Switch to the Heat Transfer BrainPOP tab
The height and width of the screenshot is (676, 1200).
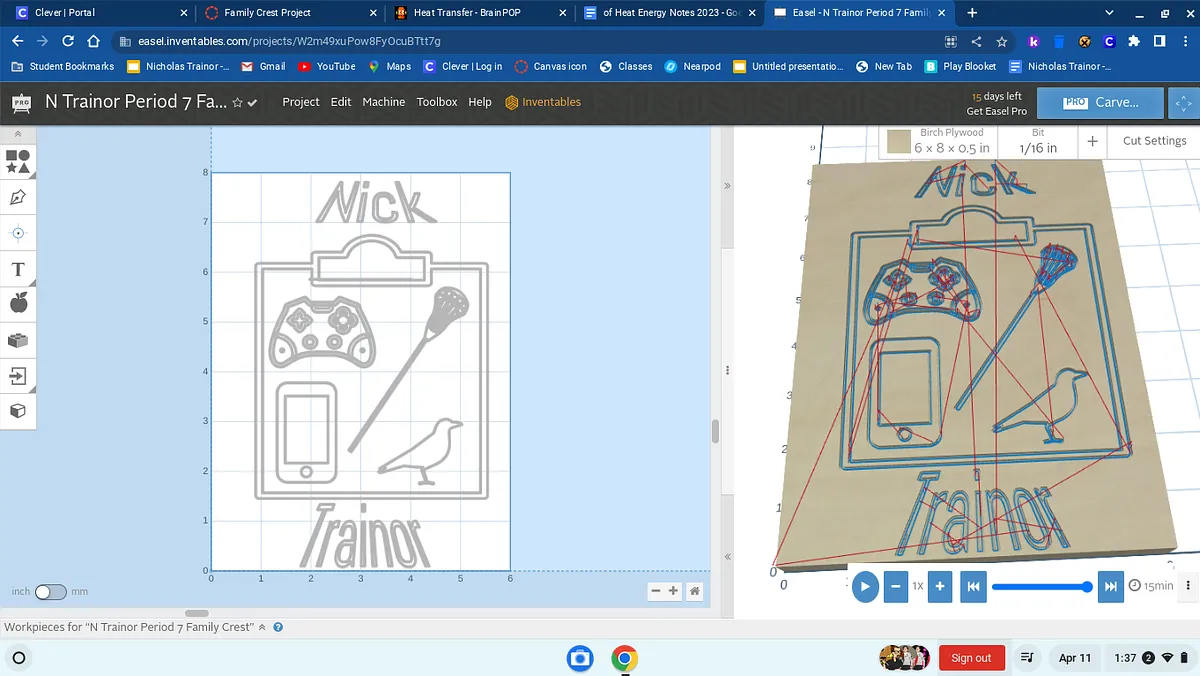[x=465, y=13]
